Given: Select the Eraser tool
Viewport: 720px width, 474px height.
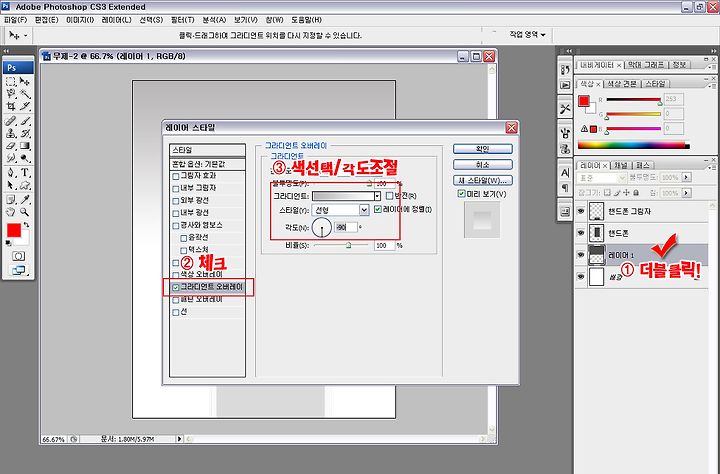Looking at the screenshot, I should point(11,146).
